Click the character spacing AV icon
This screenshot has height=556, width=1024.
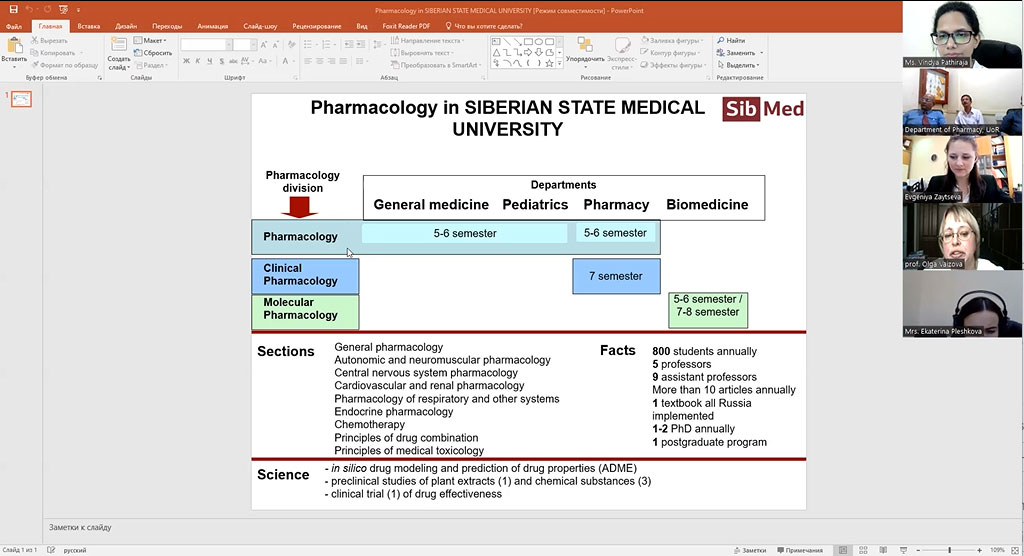246,61
